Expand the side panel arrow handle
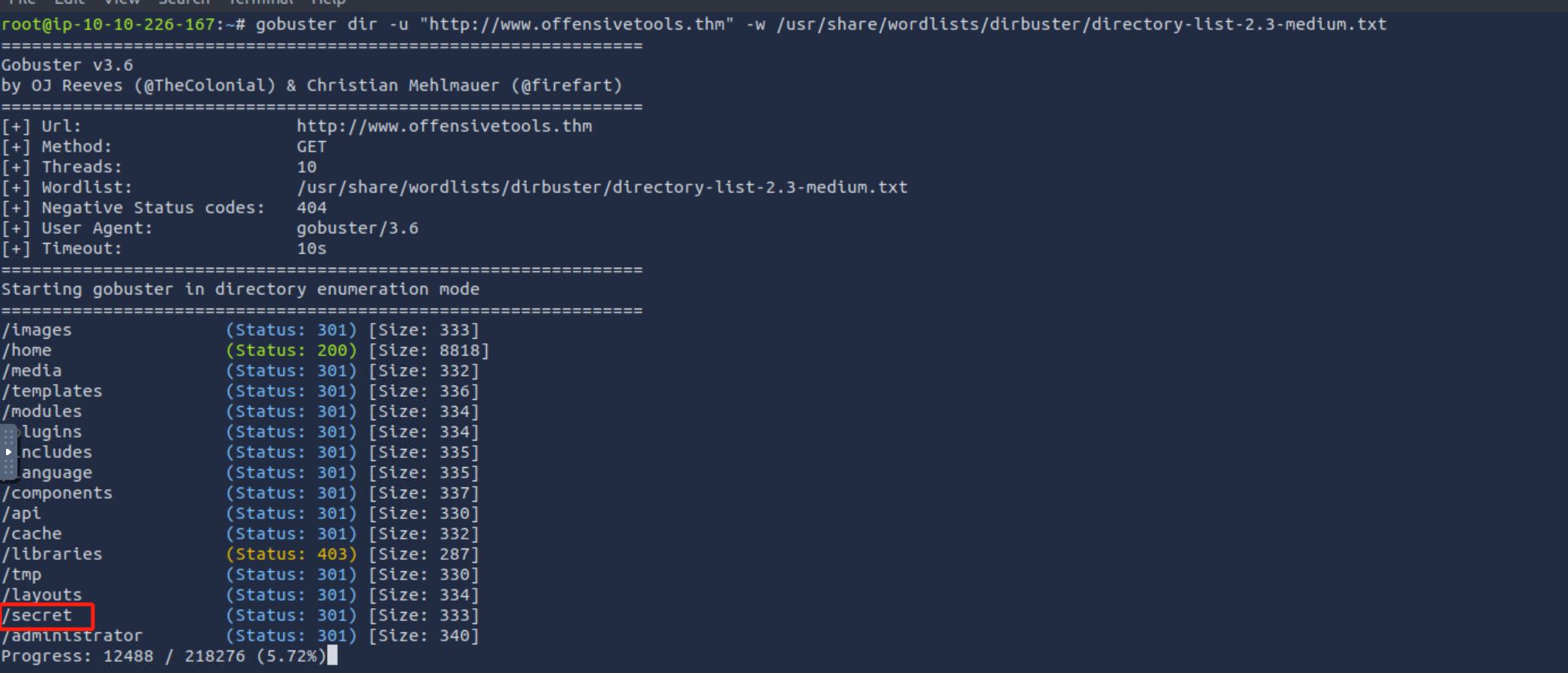The image size is (1568, 673). coord(8,452)
